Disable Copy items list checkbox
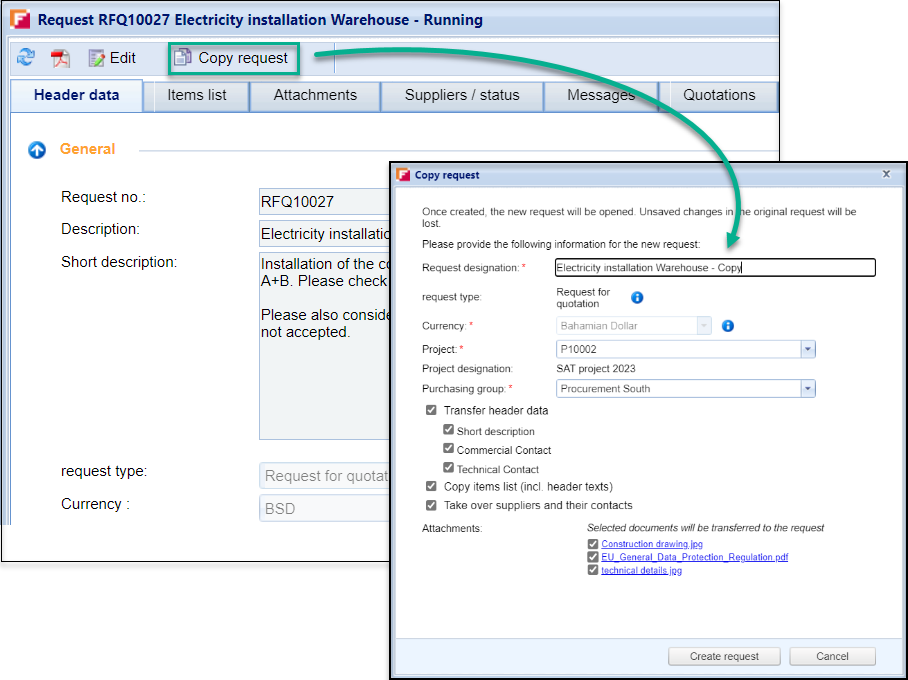The height and width of the screenshot is (680, 908). pos(431,486)
